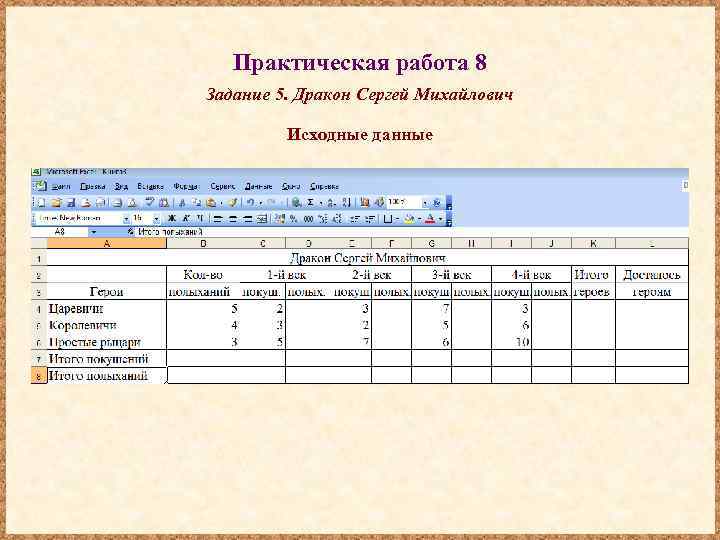
Task: Click the Open file folder icon
Action: (x=56, y=202)
